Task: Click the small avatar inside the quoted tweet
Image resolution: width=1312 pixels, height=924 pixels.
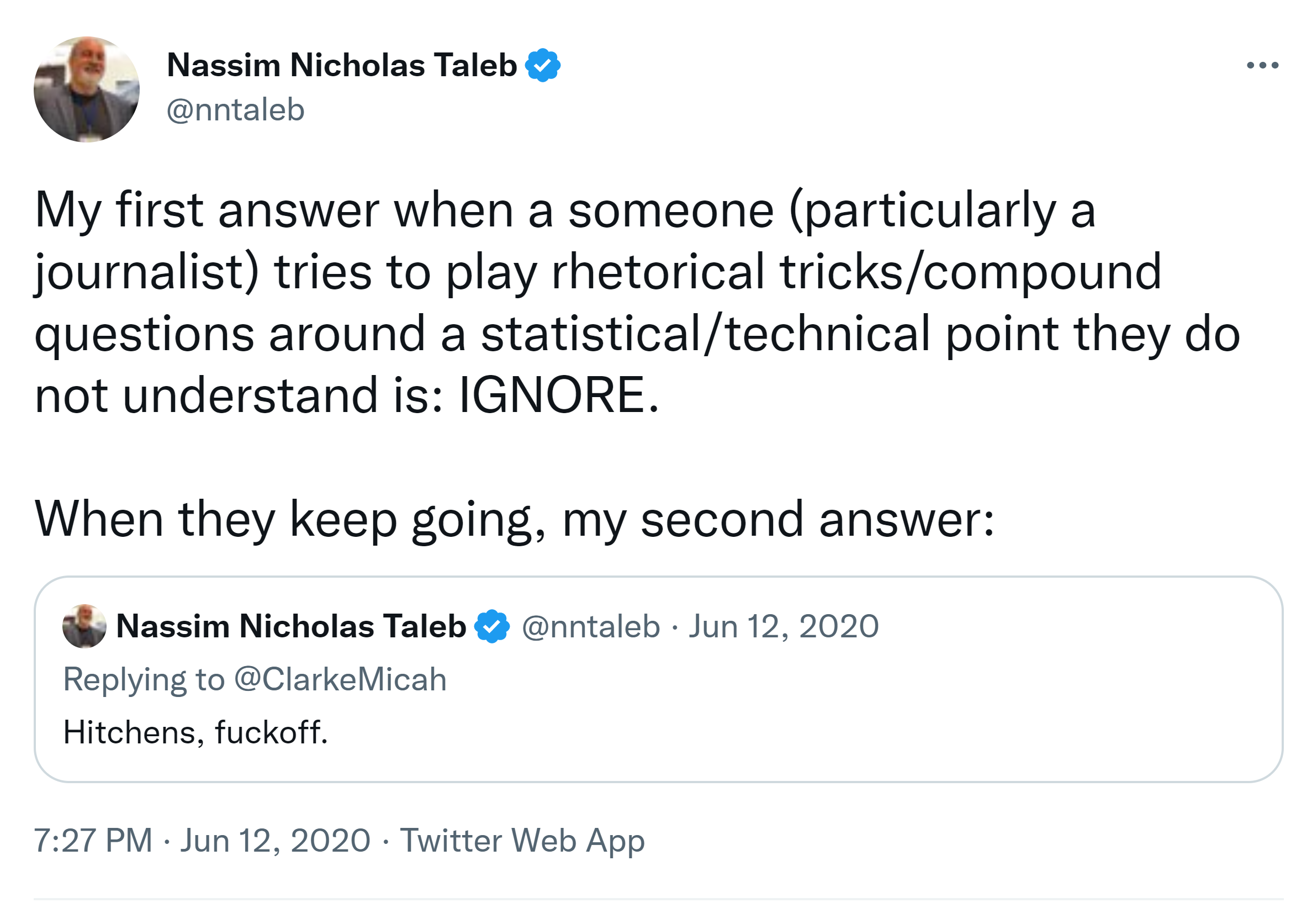Action: point(84,626)
